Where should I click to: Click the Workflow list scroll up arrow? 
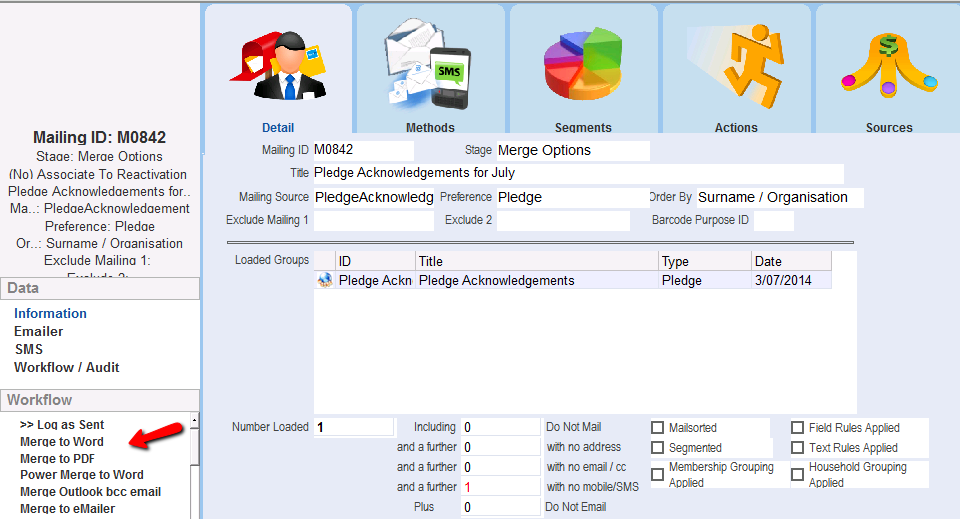[x=195, y=420]
